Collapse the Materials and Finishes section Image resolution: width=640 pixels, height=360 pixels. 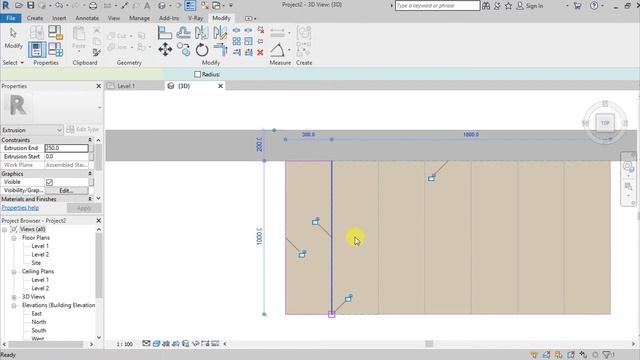pyautogui.click(x=90, y=199)
